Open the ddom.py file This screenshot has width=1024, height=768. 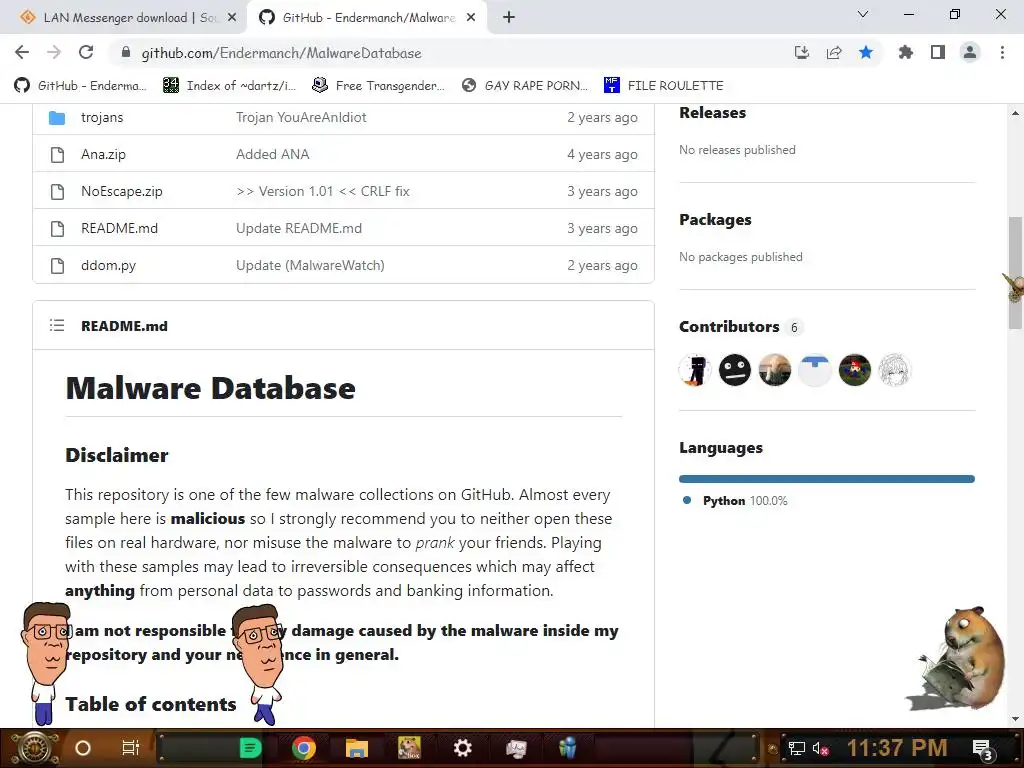click(x=108, y=266)
